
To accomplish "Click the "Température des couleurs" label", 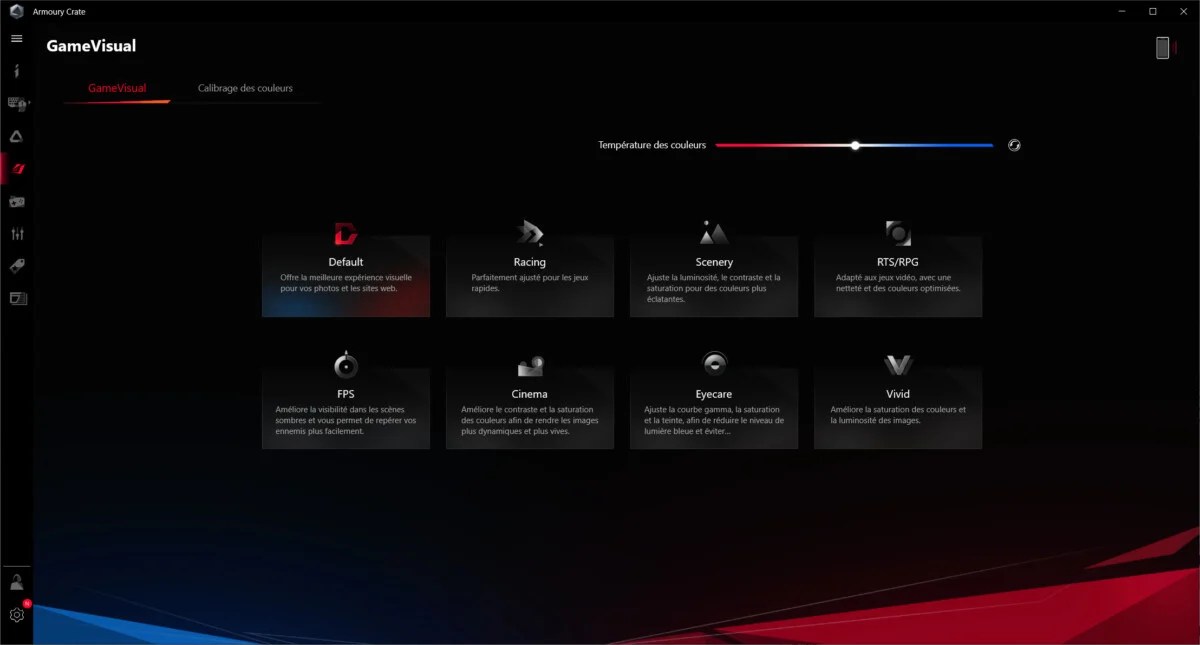I will coord(652,145).
